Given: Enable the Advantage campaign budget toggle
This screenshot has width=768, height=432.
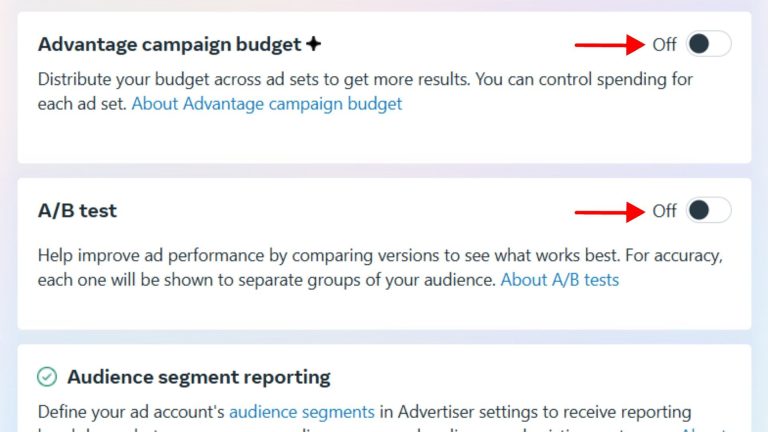Looking at the screenshot, I should (x=708, y=44).
